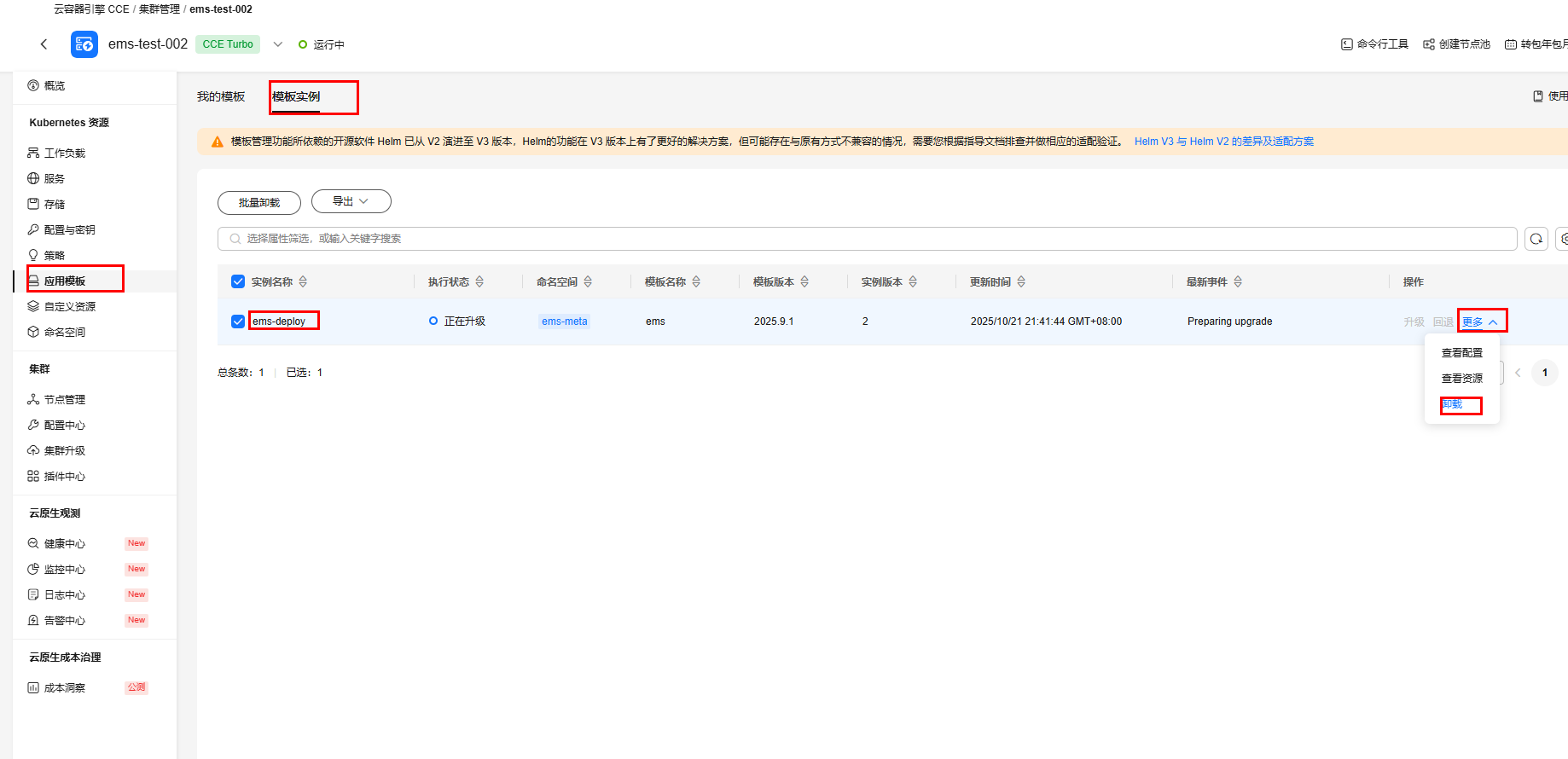Viewport: 1568px width, 759px height.
Task: Open 监控中心 monitoring center
Action: pyautogui.click(x=56, y=569)
